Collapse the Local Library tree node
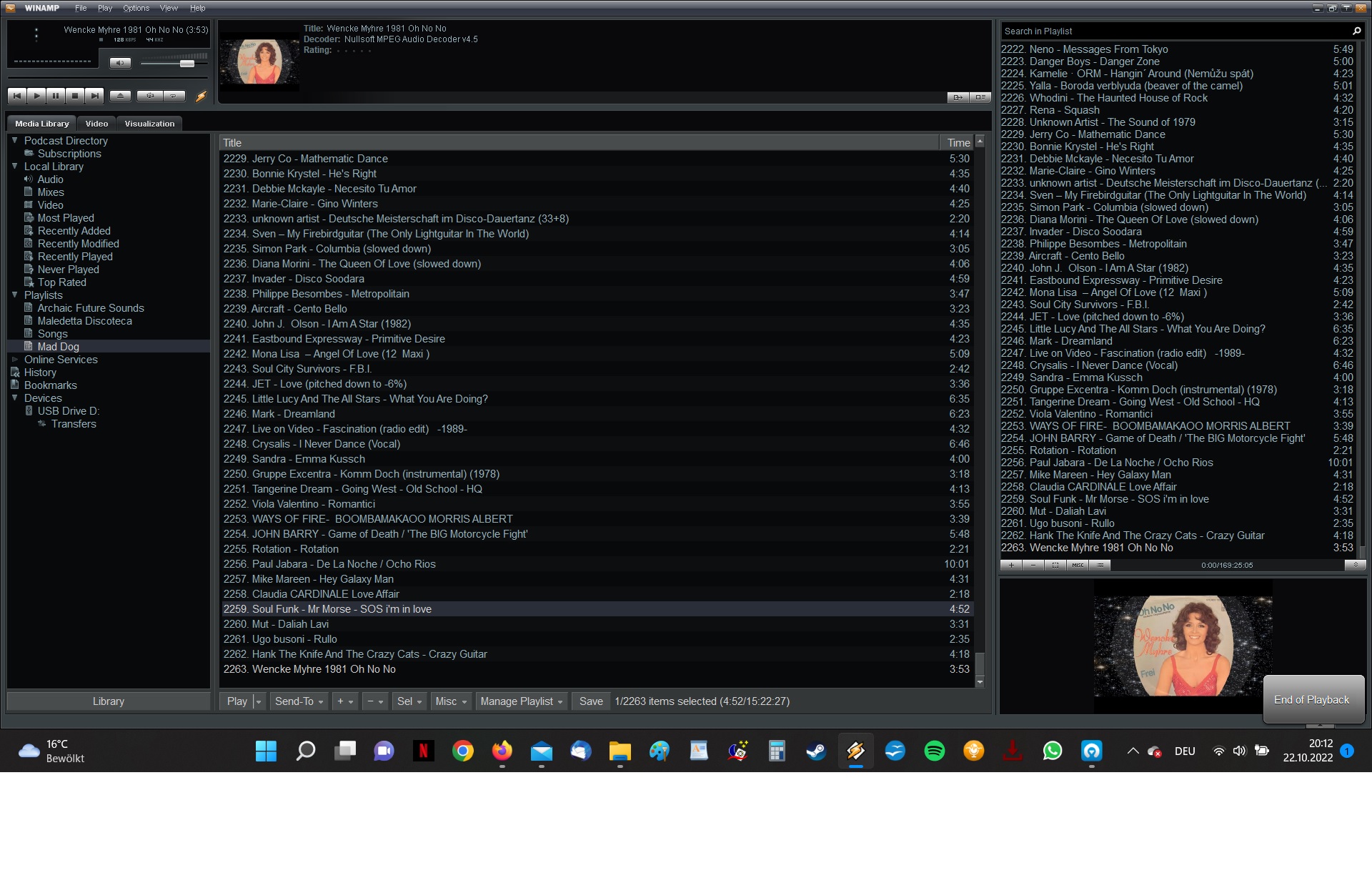 click(14, 166)
